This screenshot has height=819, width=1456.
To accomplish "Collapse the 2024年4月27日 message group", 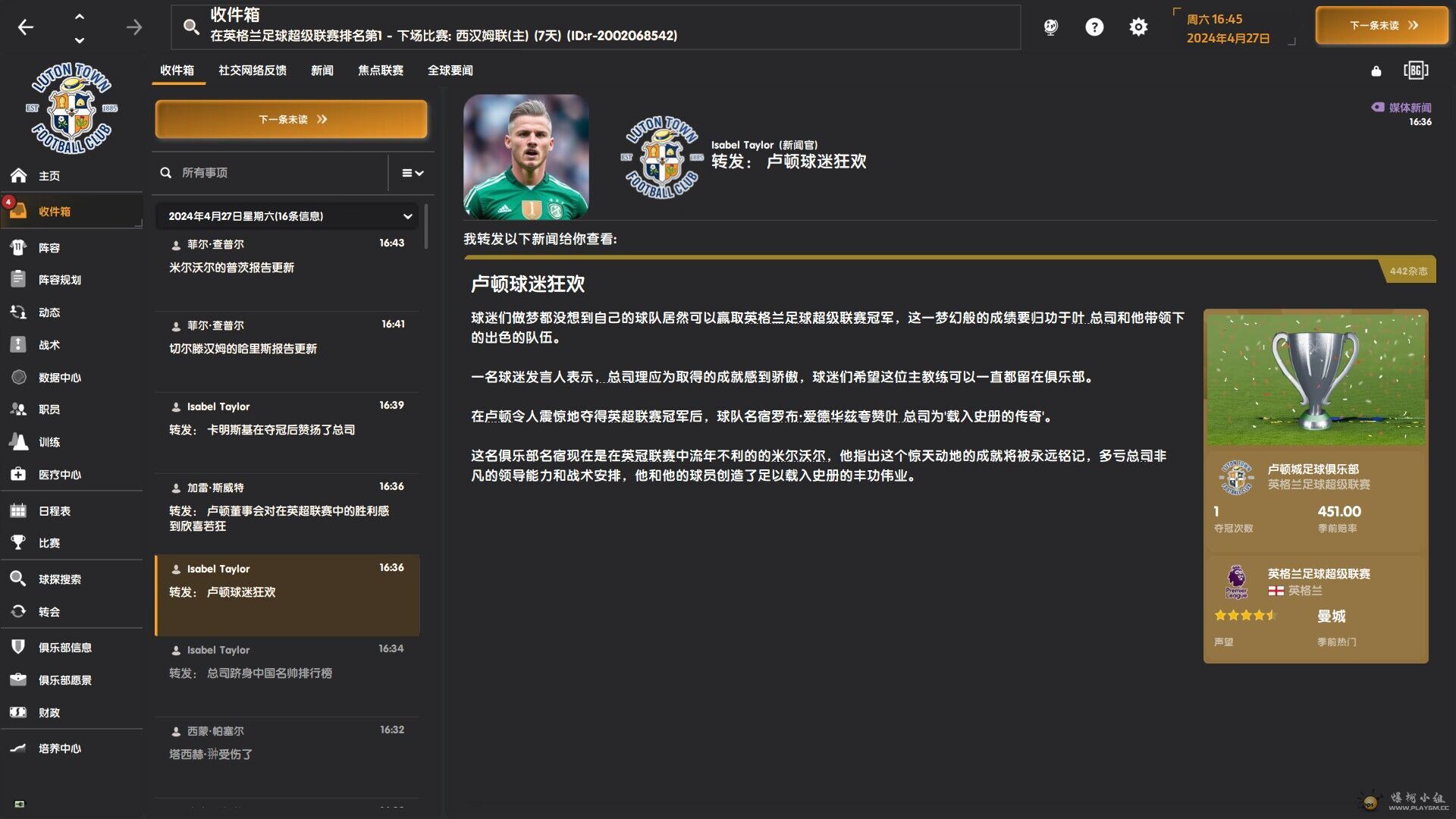I will [407, 216].
